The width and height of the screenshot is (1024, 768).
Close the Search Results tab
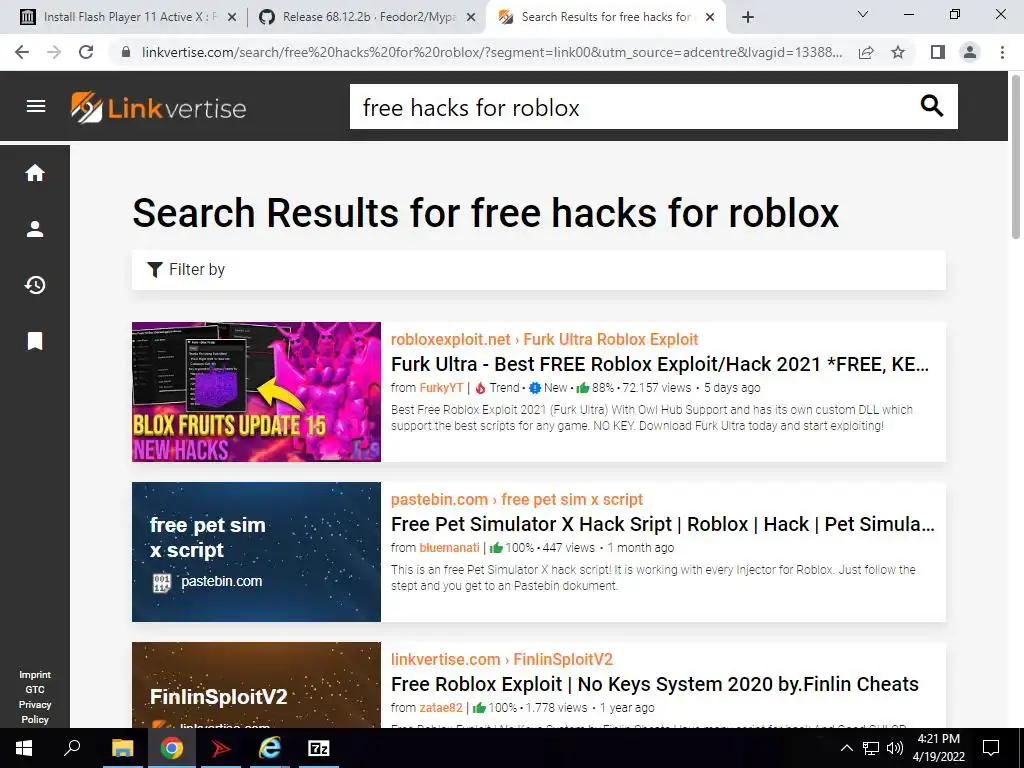point(710,18)
